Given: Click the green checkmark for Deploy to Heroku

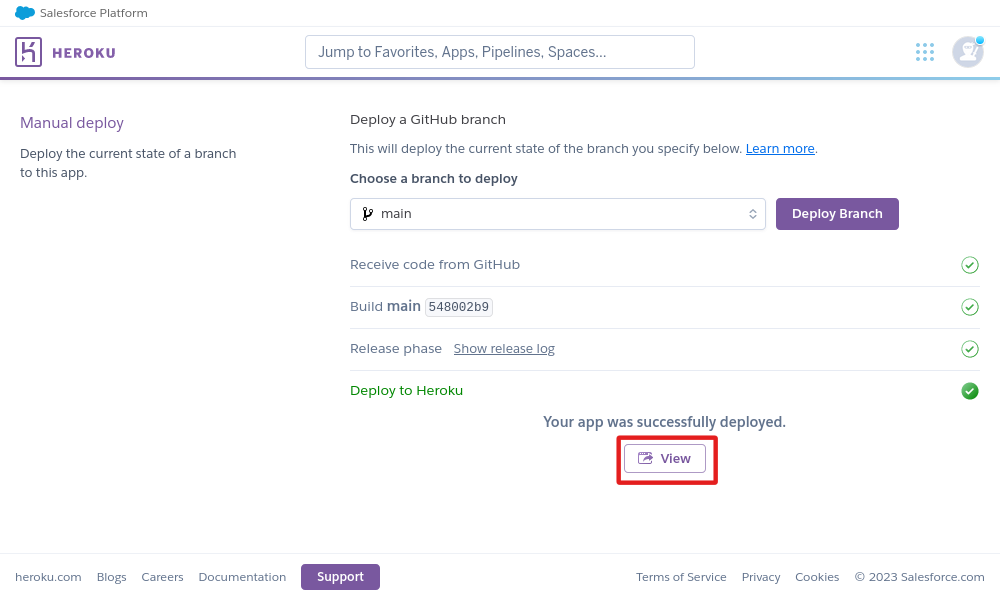Looking at the screenshot, I should [969, 391].
